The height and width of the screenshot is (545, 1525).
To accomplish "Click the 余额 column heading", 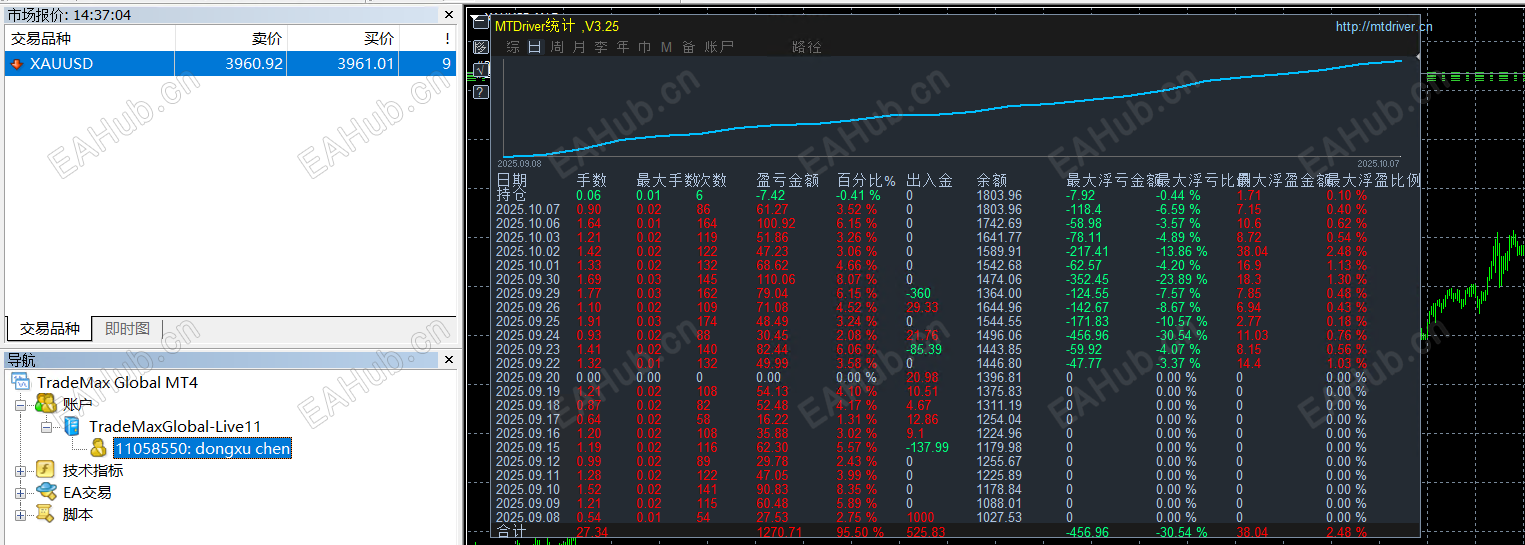I will pyautogui.click(x=992, y=180).
